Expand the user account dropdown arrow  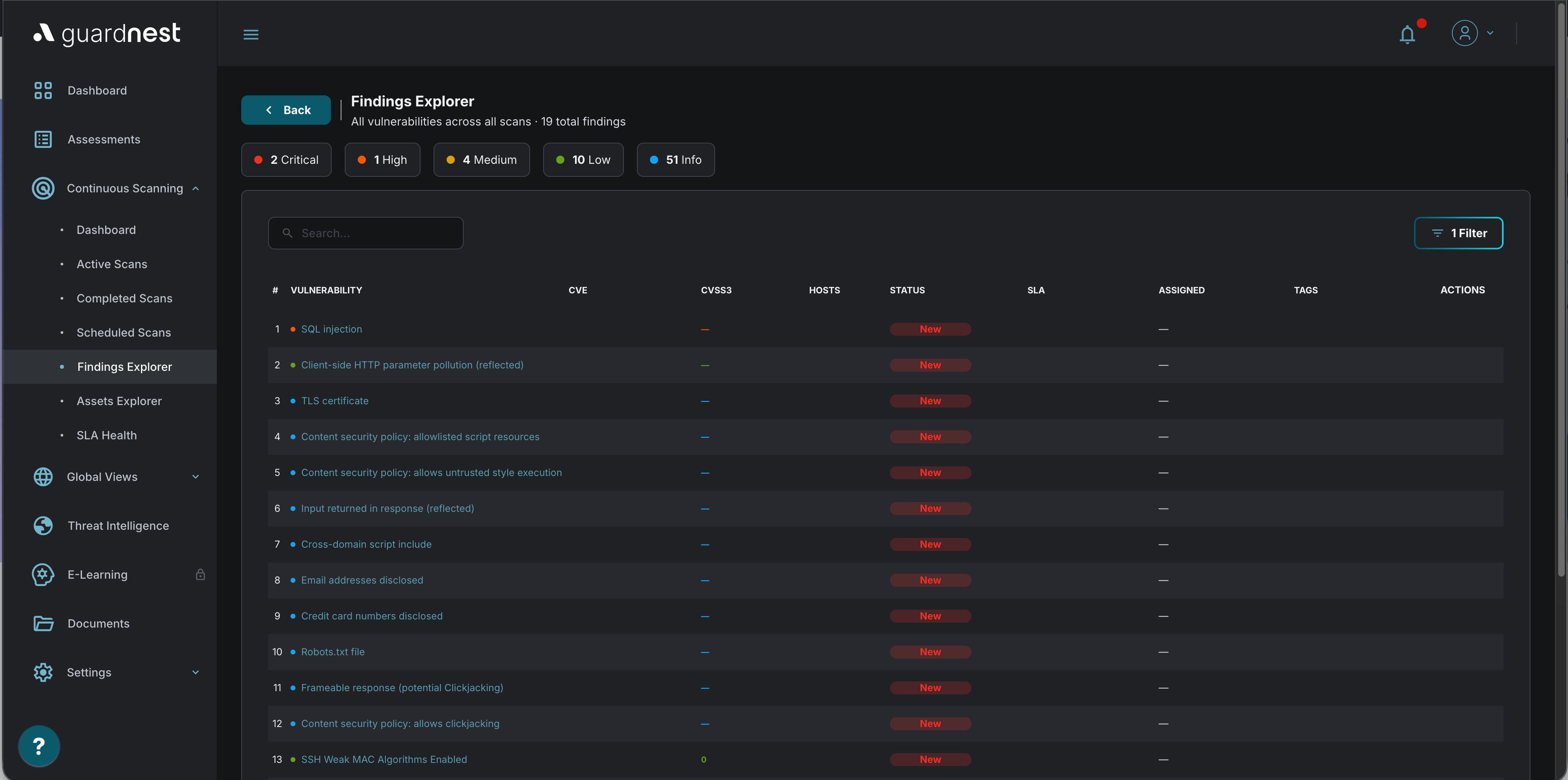pos(1490,33)
